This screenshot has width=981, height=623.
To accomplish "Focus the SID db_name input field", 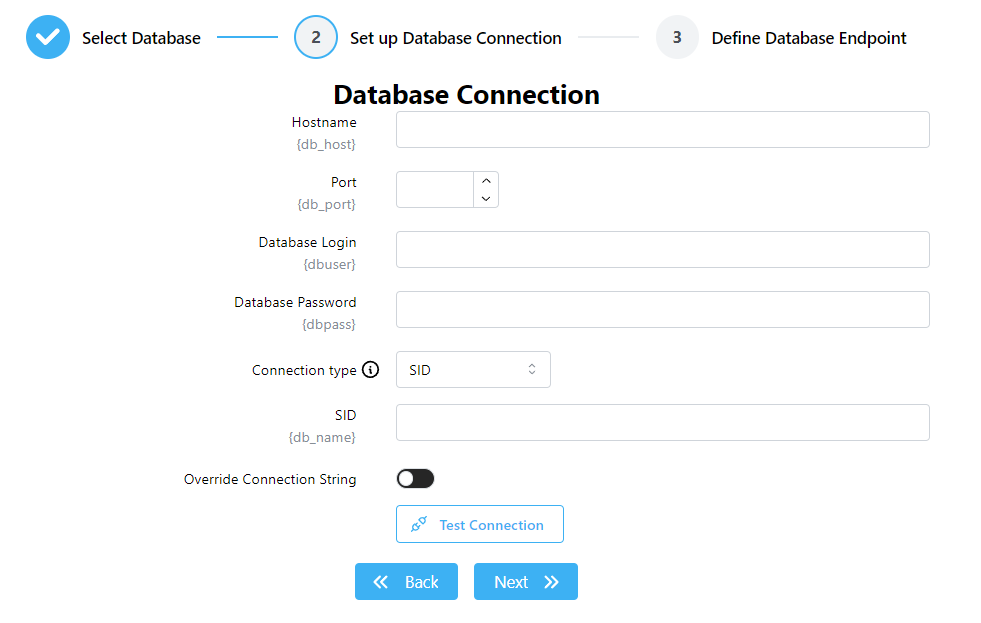I will (662, 423).
